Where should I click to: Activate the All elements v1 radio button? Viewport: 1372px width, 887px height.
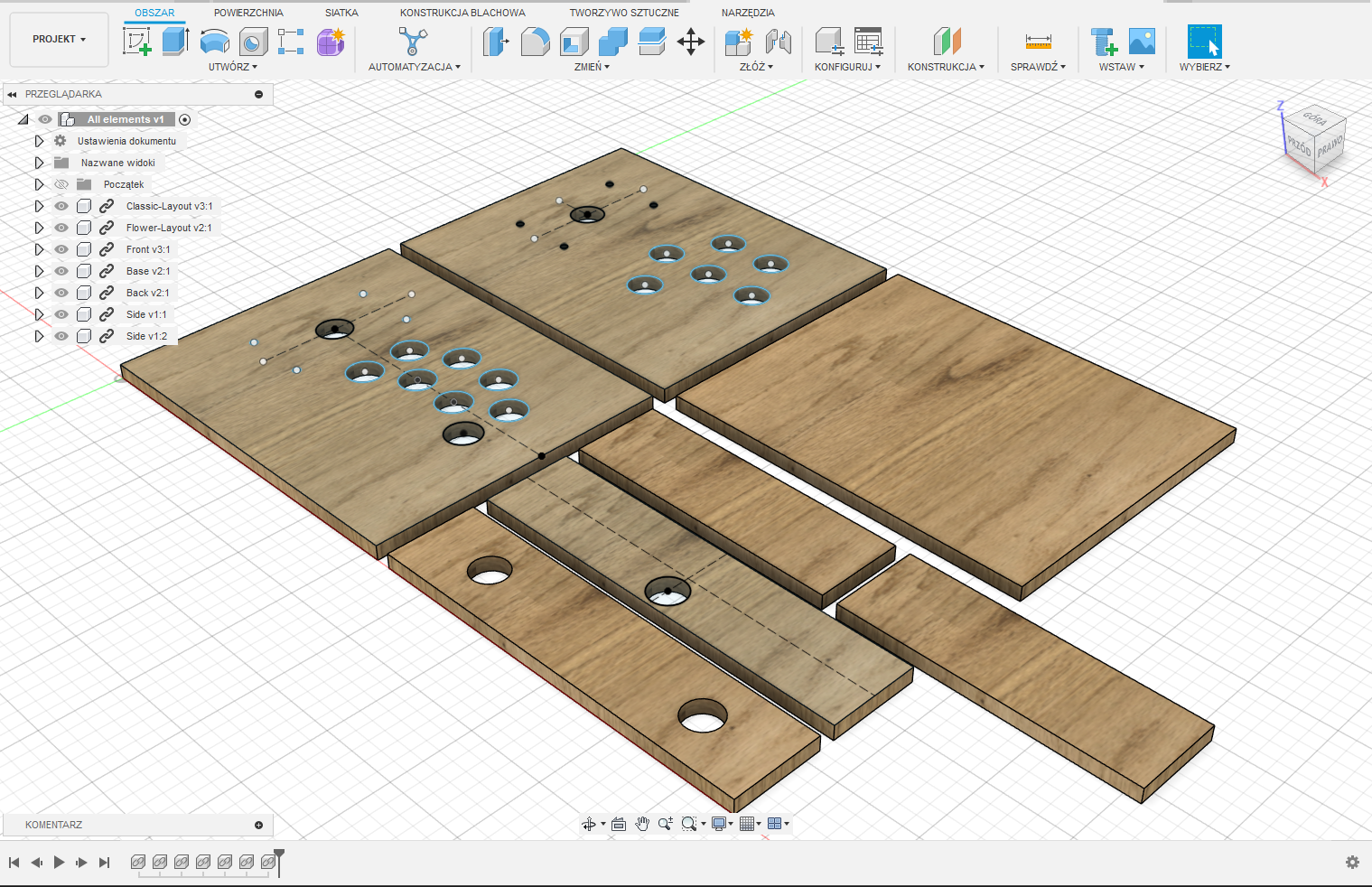tap(185, 119)
